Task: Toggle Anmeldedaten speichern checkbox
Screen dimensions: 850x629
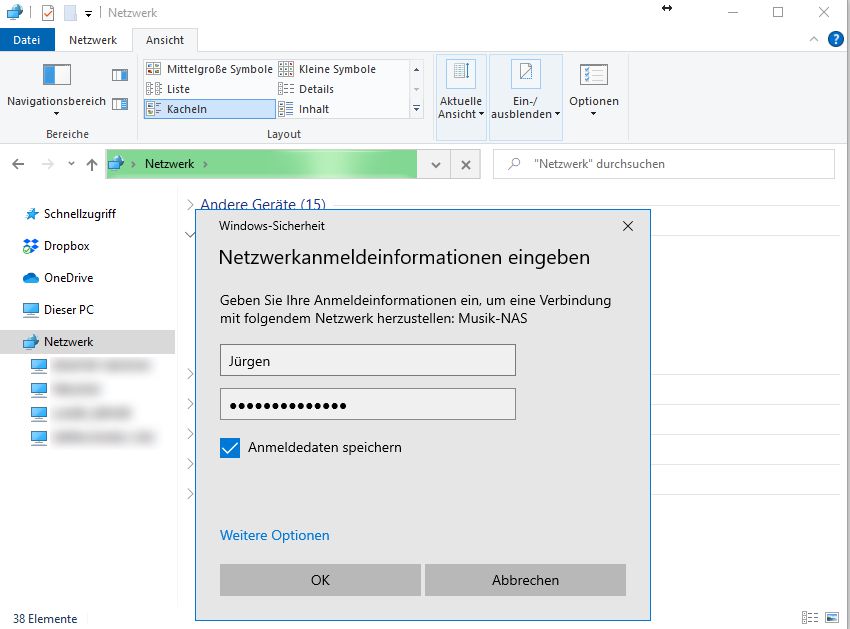Action: point(230,448)
